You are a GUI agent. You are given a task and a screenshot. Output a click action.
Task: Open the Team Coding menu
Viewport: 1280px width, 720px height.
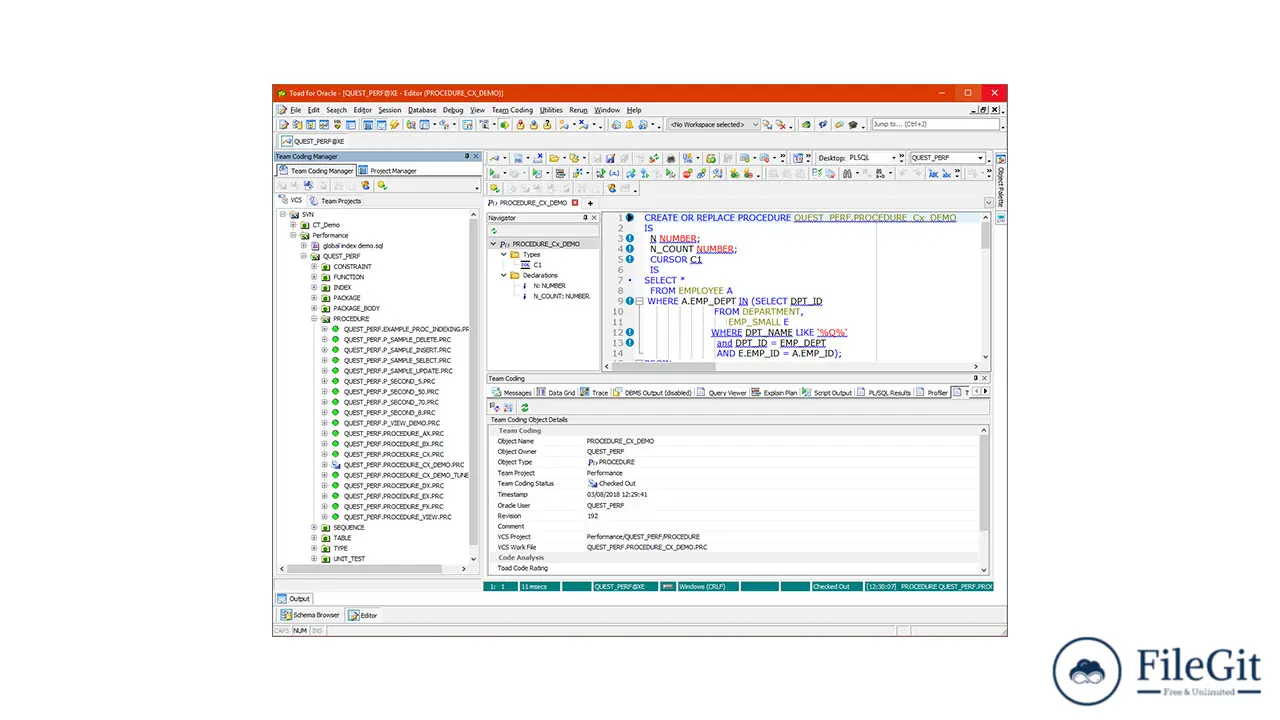(512, 110)
